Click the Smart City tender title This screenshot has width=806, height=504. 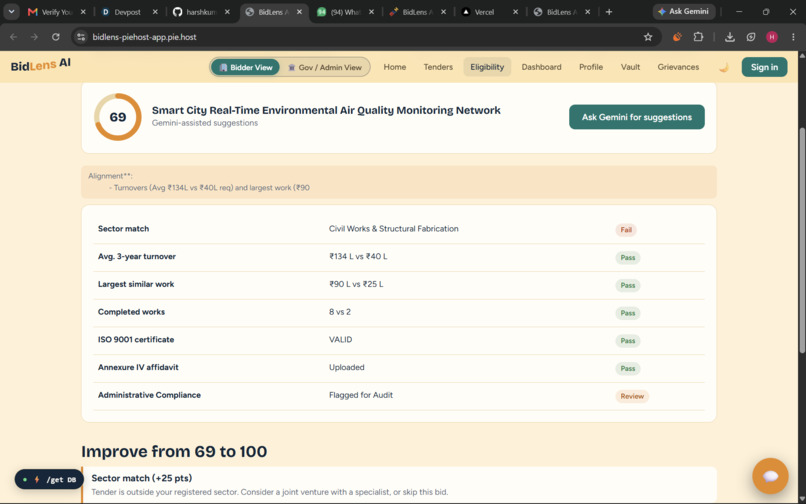[326, 110]
